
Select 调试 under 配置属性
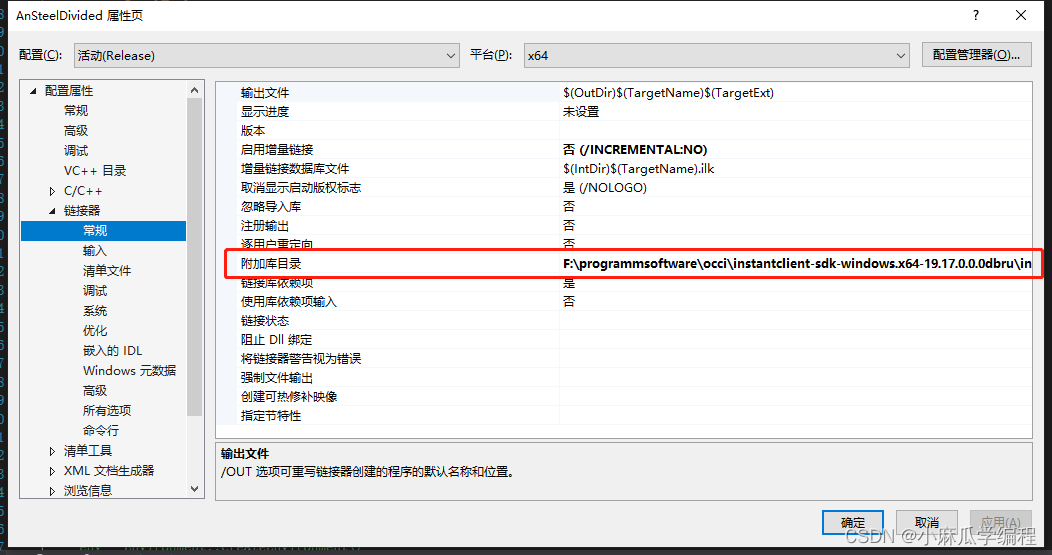76,150
